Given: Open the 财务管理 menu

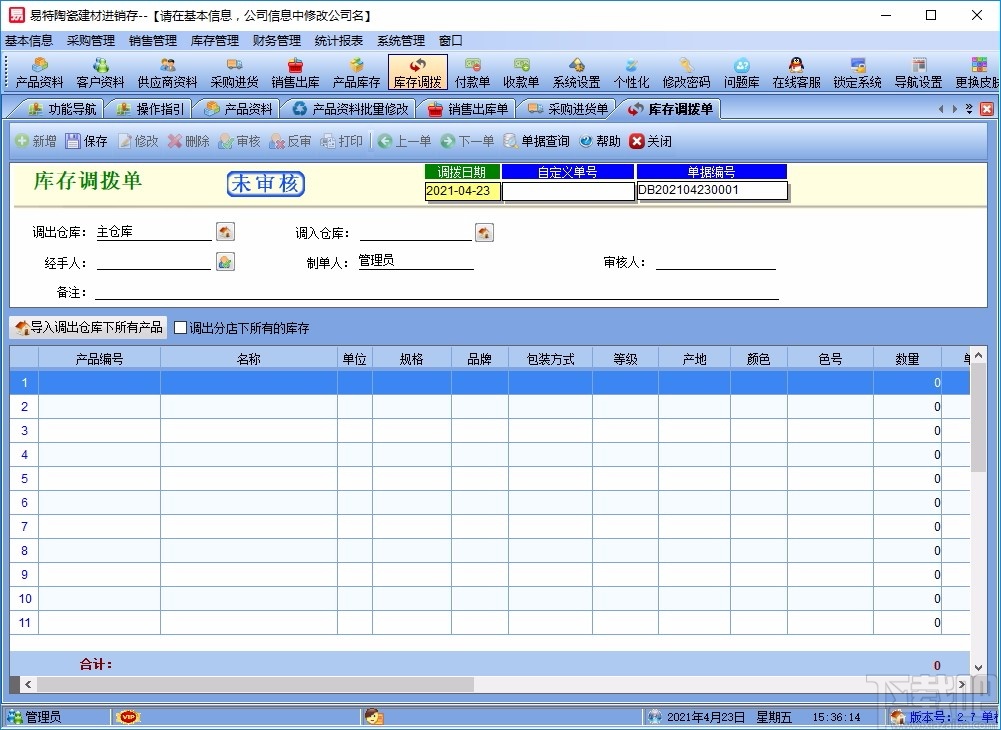Looking at the screenshot, I should pyautogui.click(x=275, y=40).
